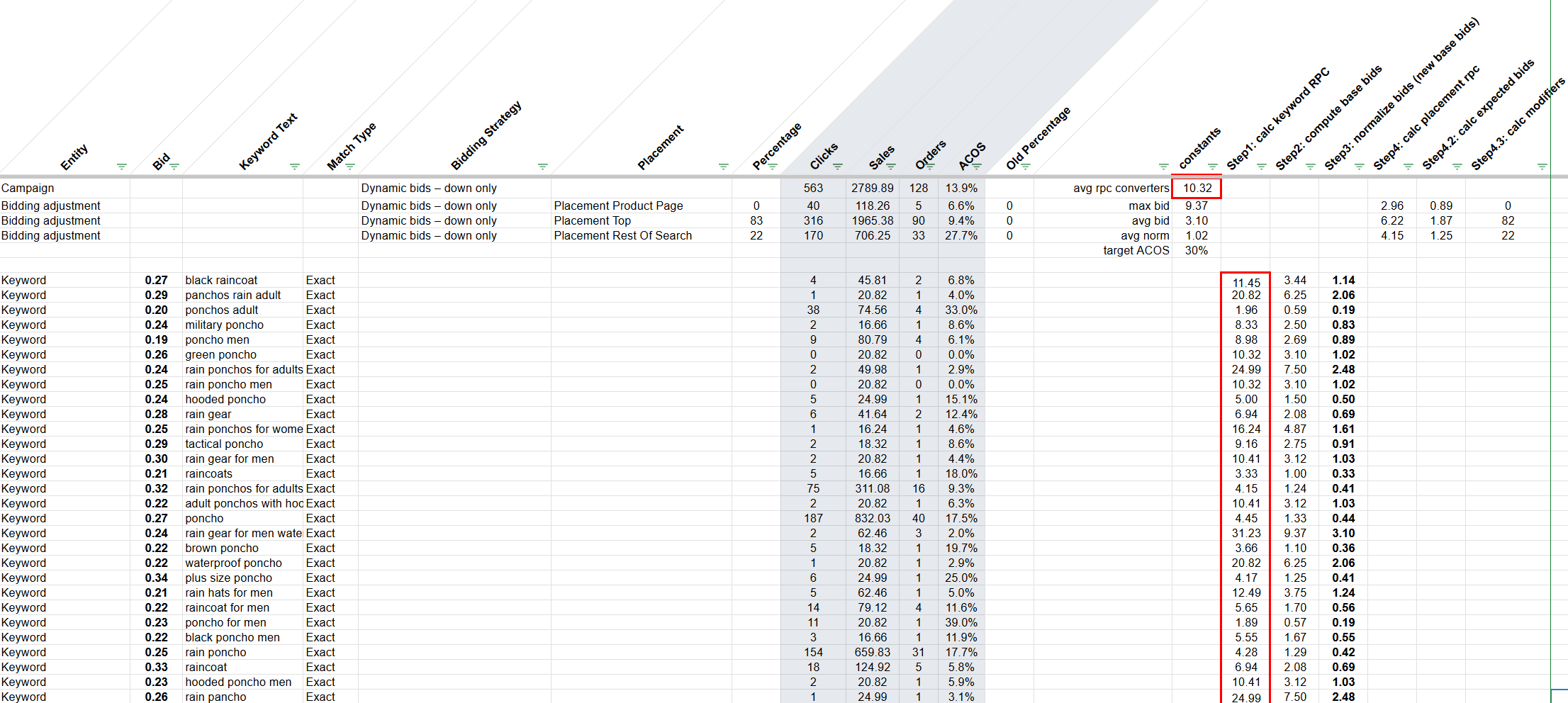The height and width of the screenshot is (703, 1568).
Task: Open the Sales column filter
Action: coord(891,167)
